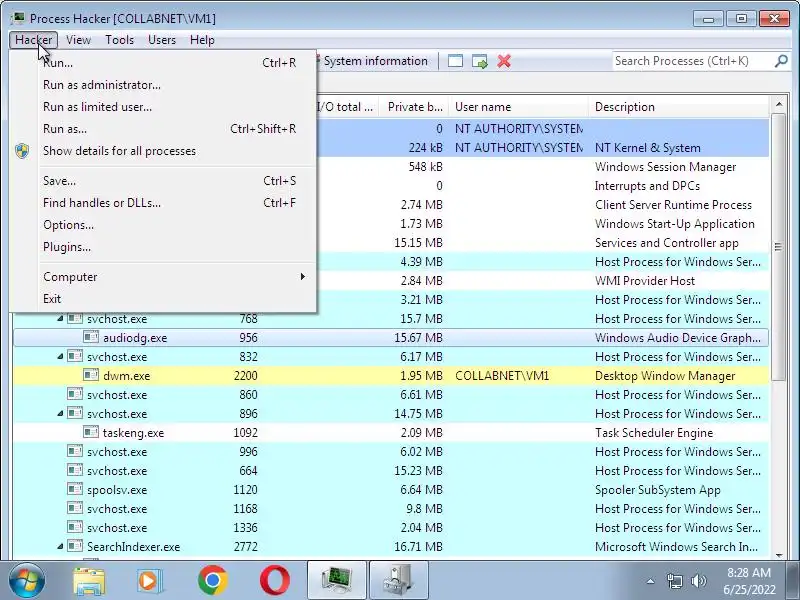Collapse the svchost.exe 768 tree node
800x600 pixels.
point(60,319)
